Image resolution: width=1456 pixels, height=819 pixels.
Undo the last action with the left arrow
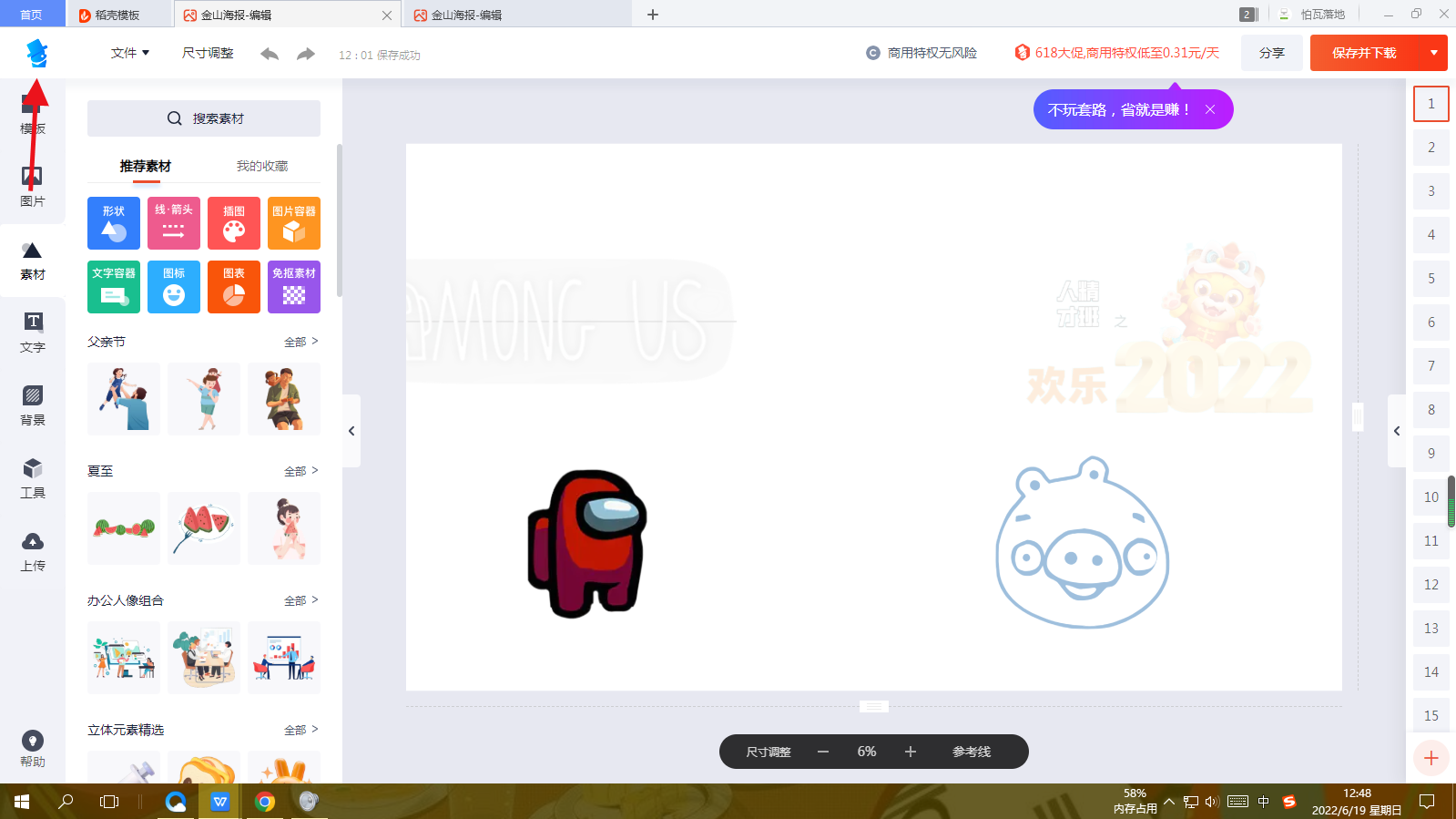click(270, 54)
